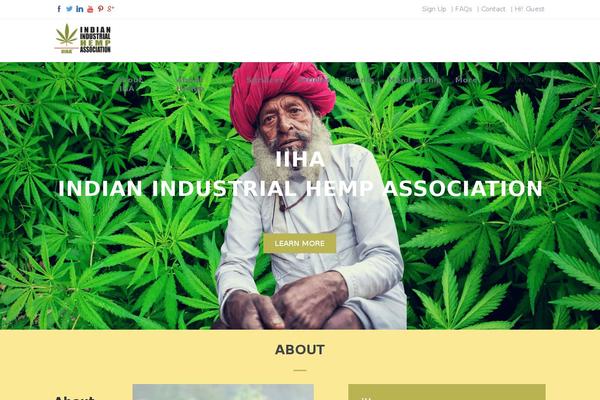Image resolution: width=600 pixels, height=400 pixels.
Task: Open the Pinterest social icon
Action: [100, 9]
